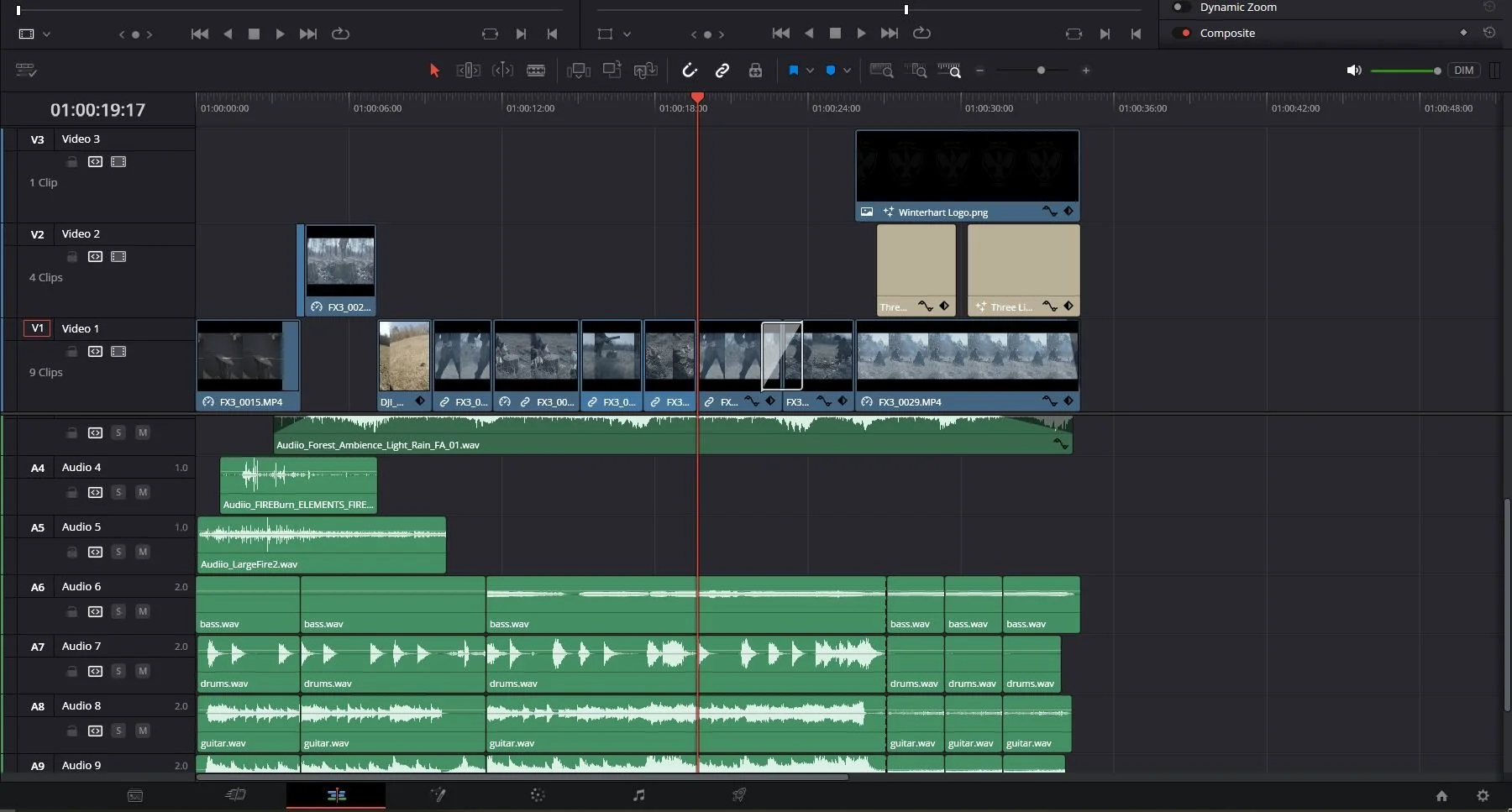The image size is (1512, 812).
Task: Mute the Audio 6 track
Action: (143, 611)
